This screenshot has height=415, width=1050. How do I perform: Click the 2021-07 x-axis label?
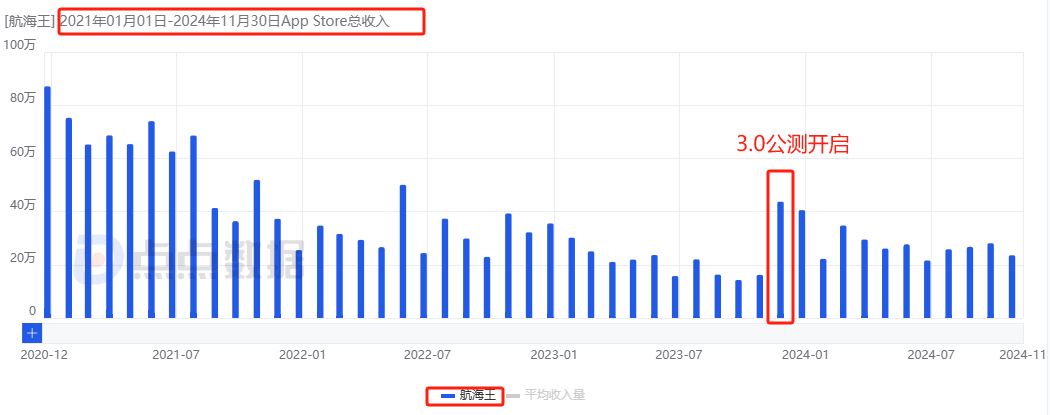(177, 355)
